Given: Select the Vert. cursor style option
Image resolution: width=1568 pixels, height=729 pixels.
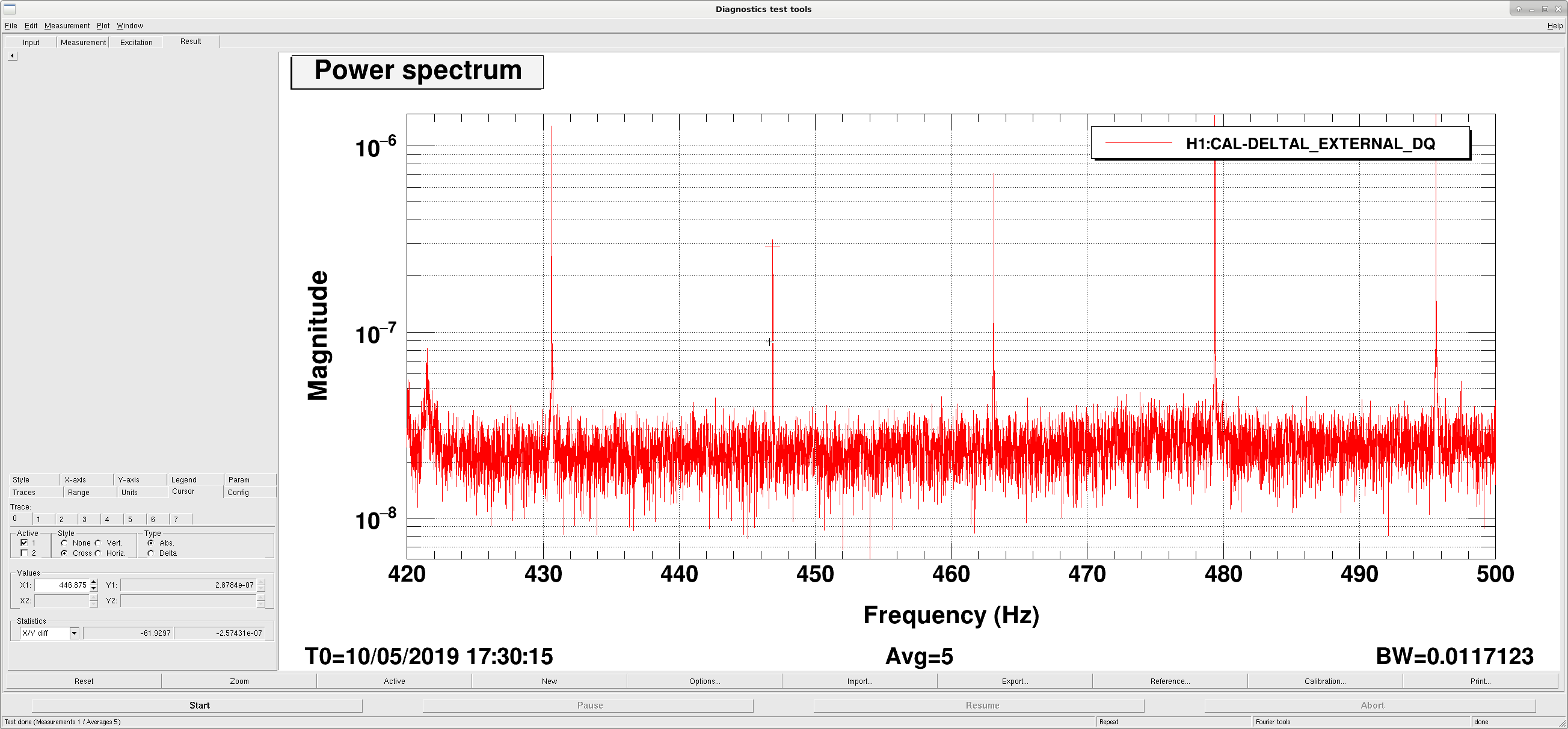Looking at the screenshot, I should click(x=98, y=543).
